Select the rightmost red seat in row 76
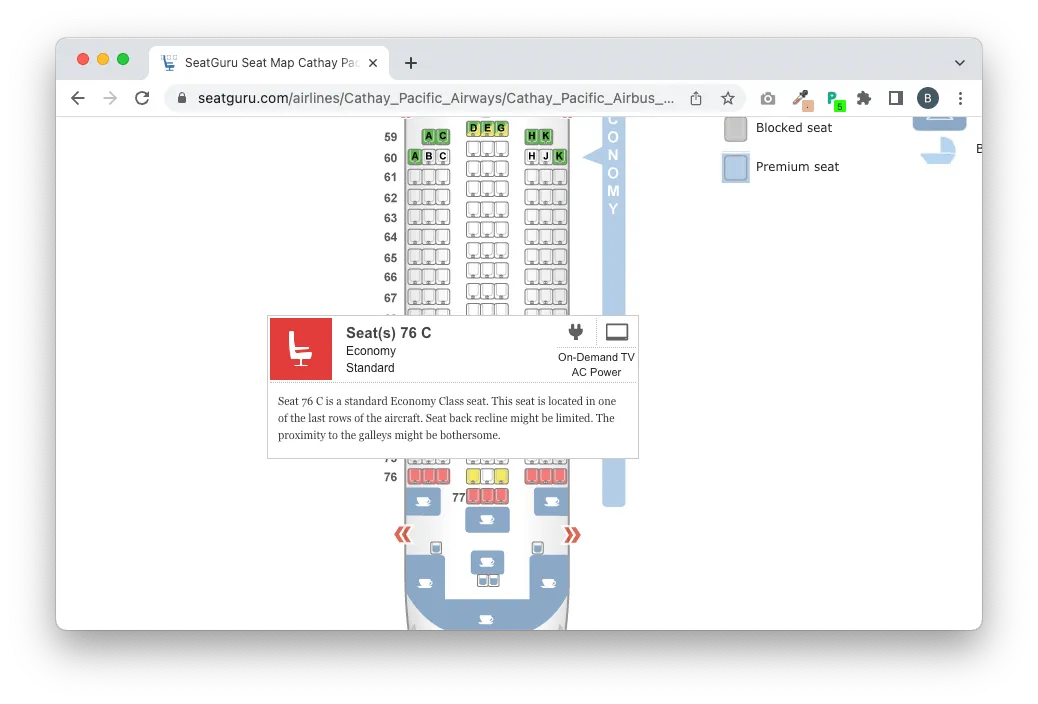 (x=560, y=476)
